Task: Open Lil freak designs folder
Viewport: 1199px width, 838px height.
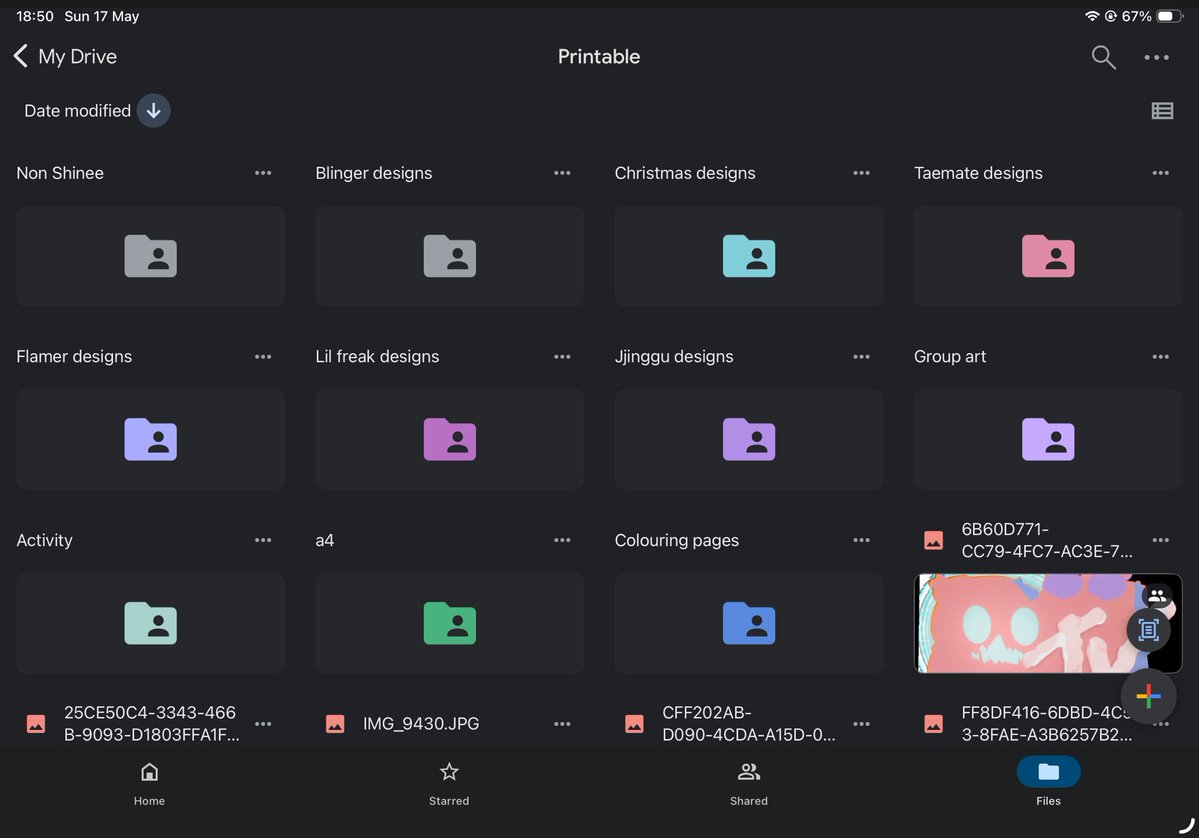Action: [x=450, y=440]
